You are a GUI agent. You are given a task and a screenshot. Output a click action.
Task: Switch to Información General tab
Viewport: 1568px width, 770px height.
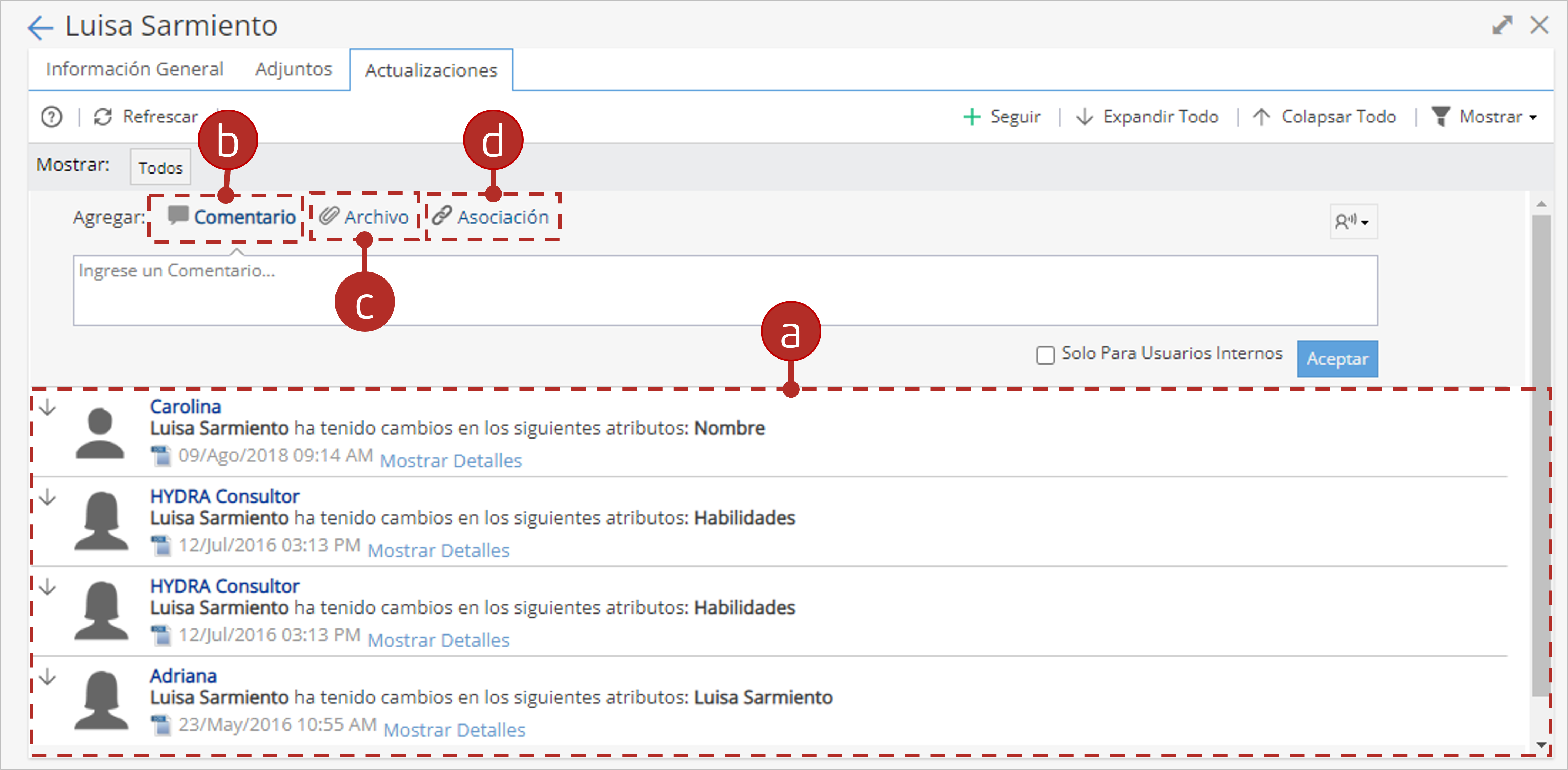coord(134,69)
